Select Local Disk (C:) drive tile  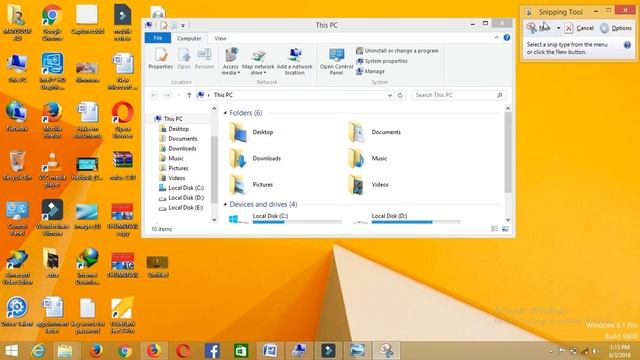tap(285, 218)
